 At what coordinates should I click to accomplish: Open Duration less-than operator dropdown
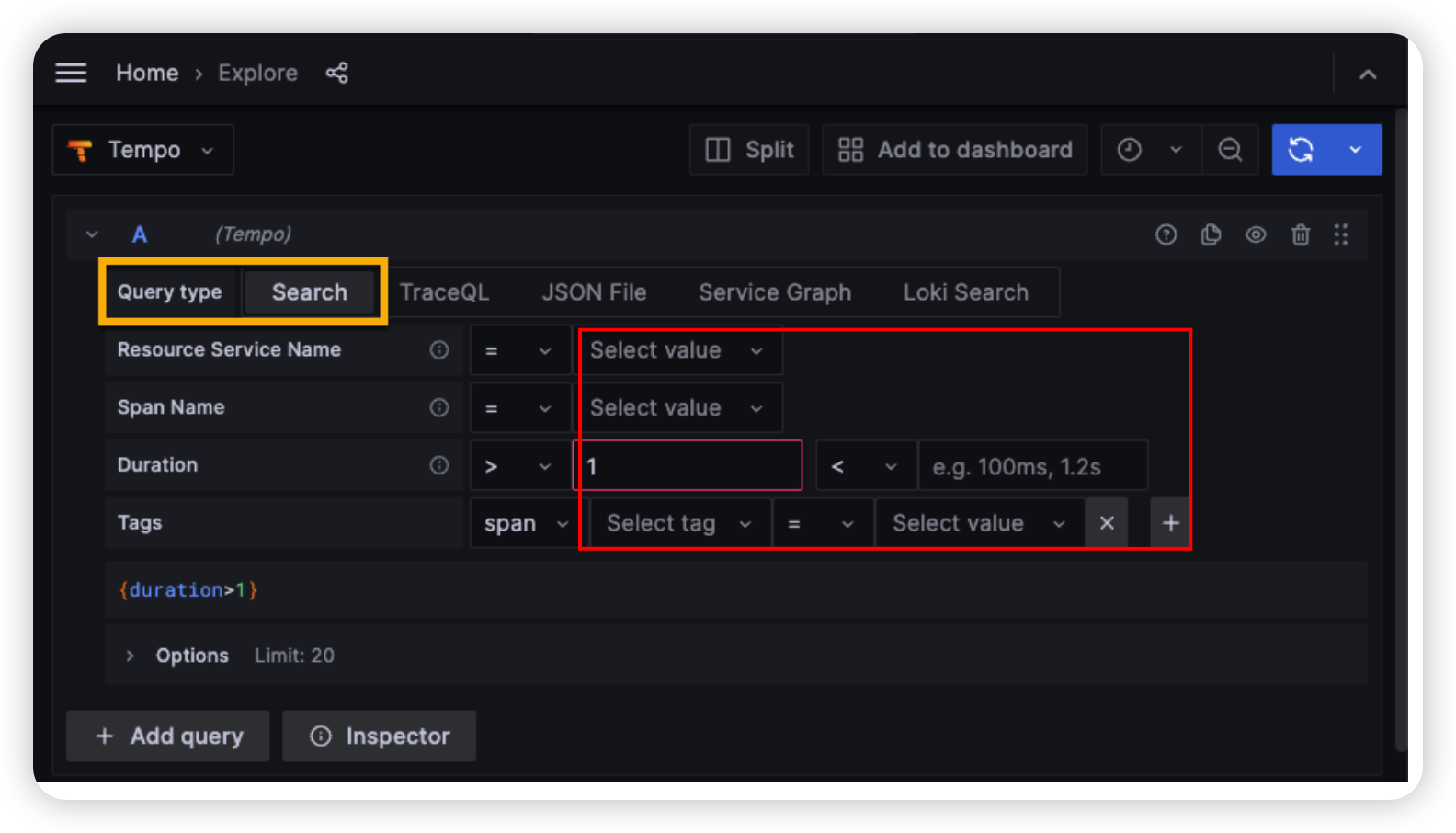coord(866,466)
